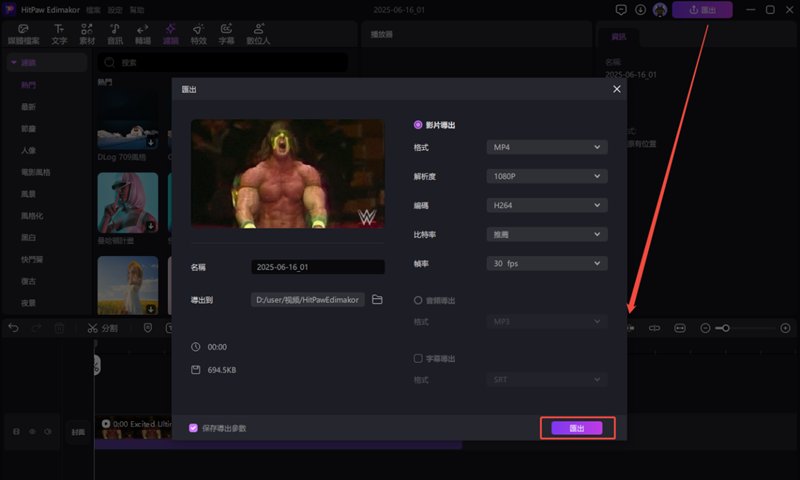
Task: Click the lock icon on the track header
Action: click(x=16, y=432)
